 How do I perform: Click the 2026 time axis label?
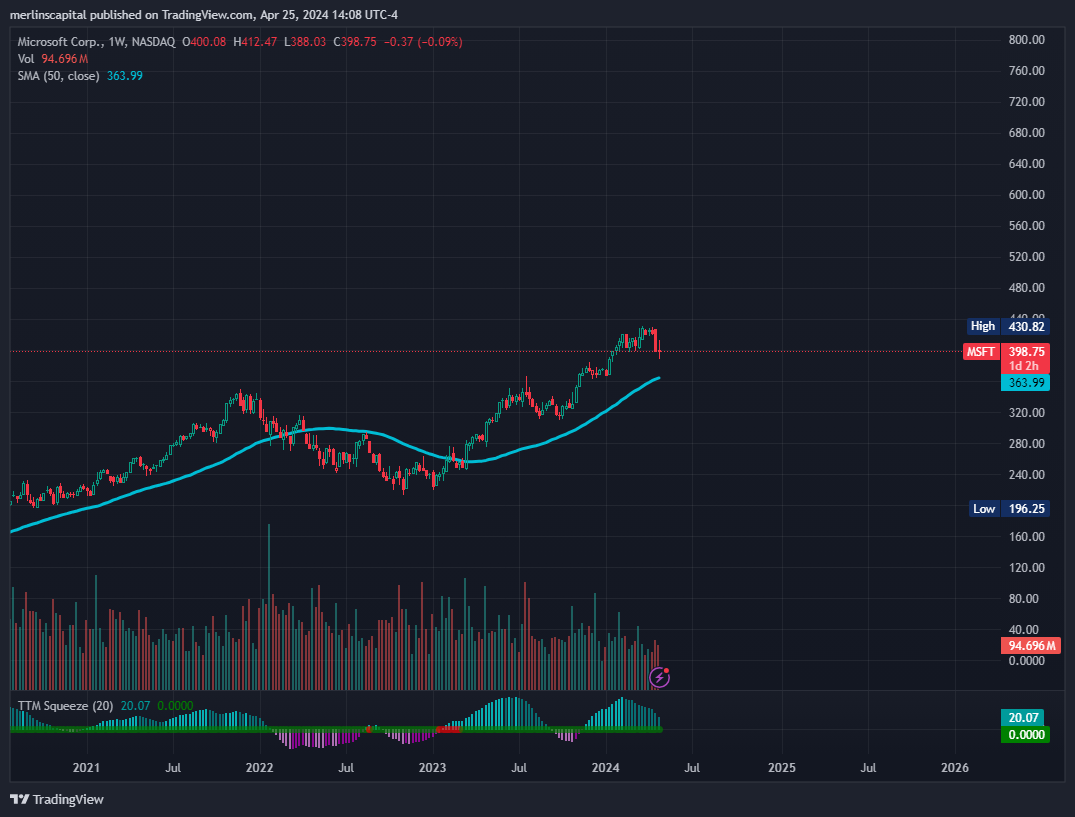pos(955,768)
